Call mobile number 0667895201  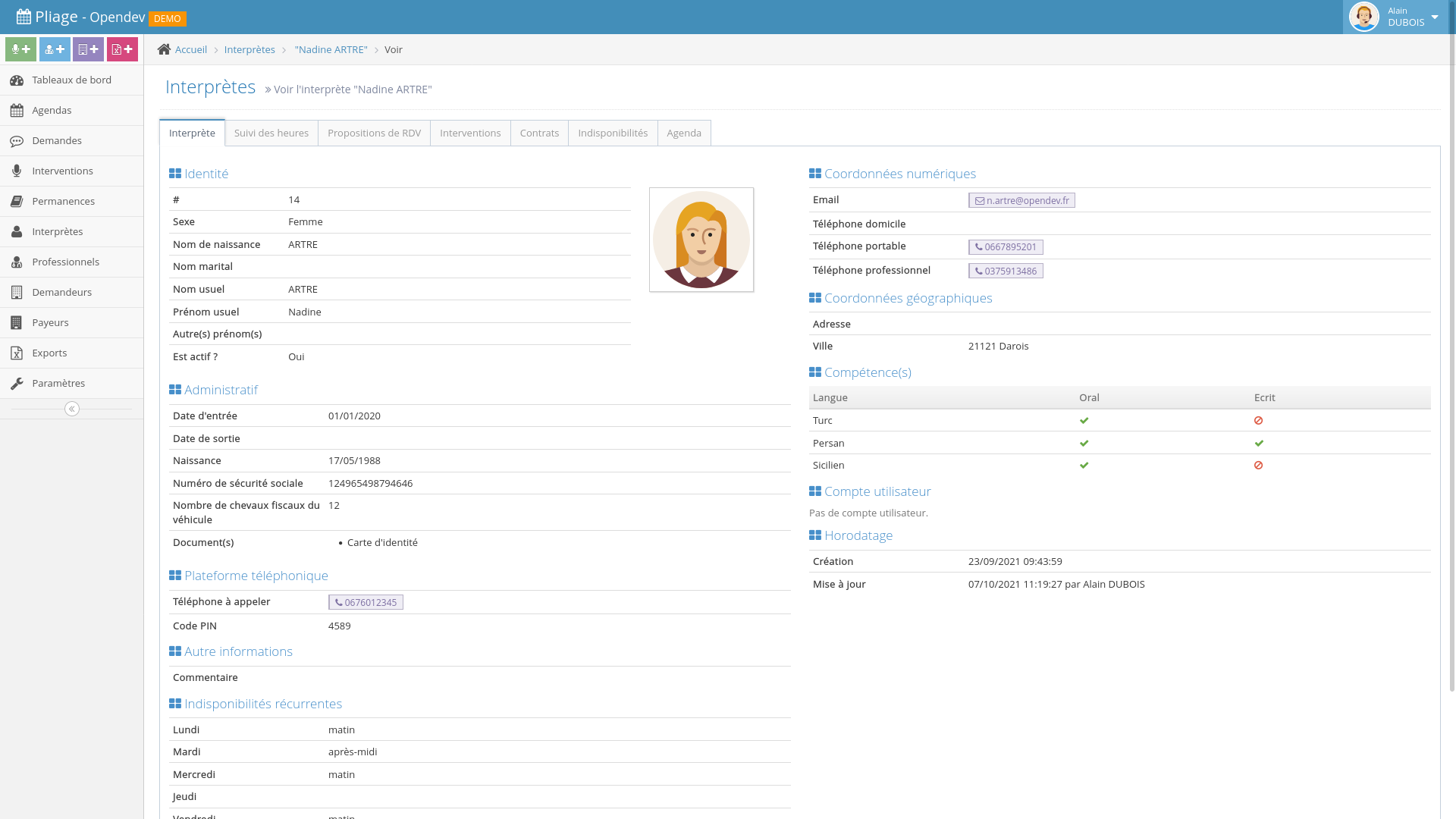coord(1006,247)
